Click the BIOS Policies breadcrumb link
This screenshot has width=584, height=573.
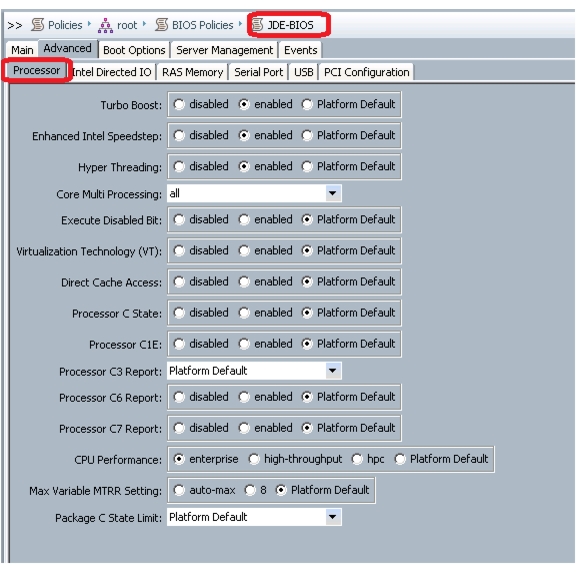click(x=203, y=25)
